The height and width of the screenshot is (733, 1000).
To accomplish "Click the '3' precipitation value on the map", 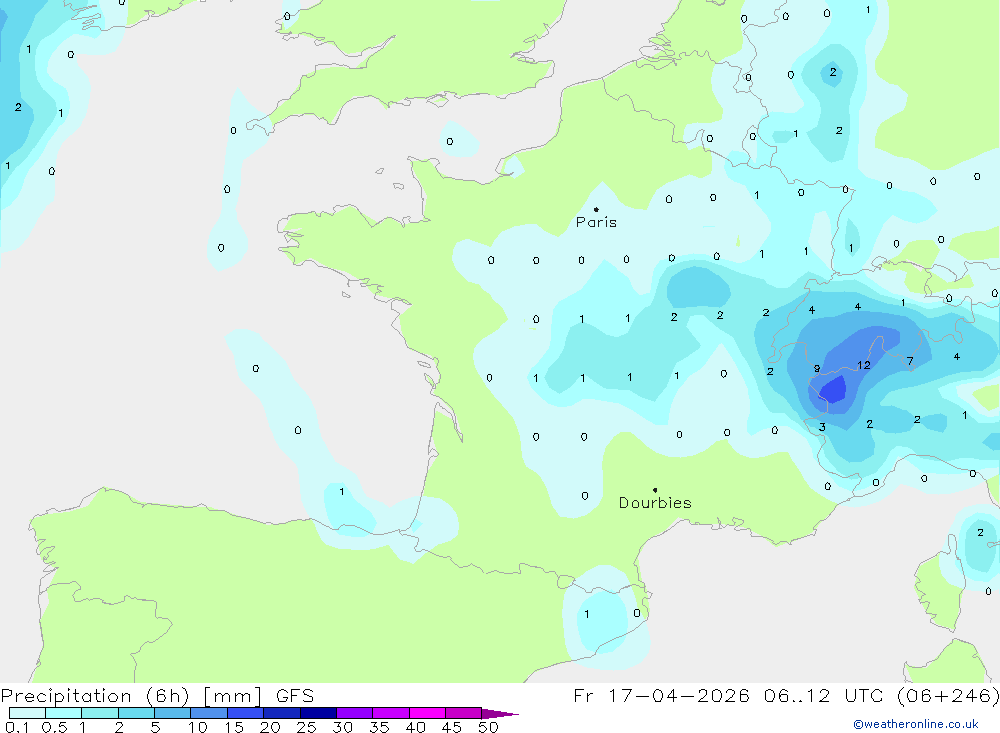I will click(x=822, y=427).
